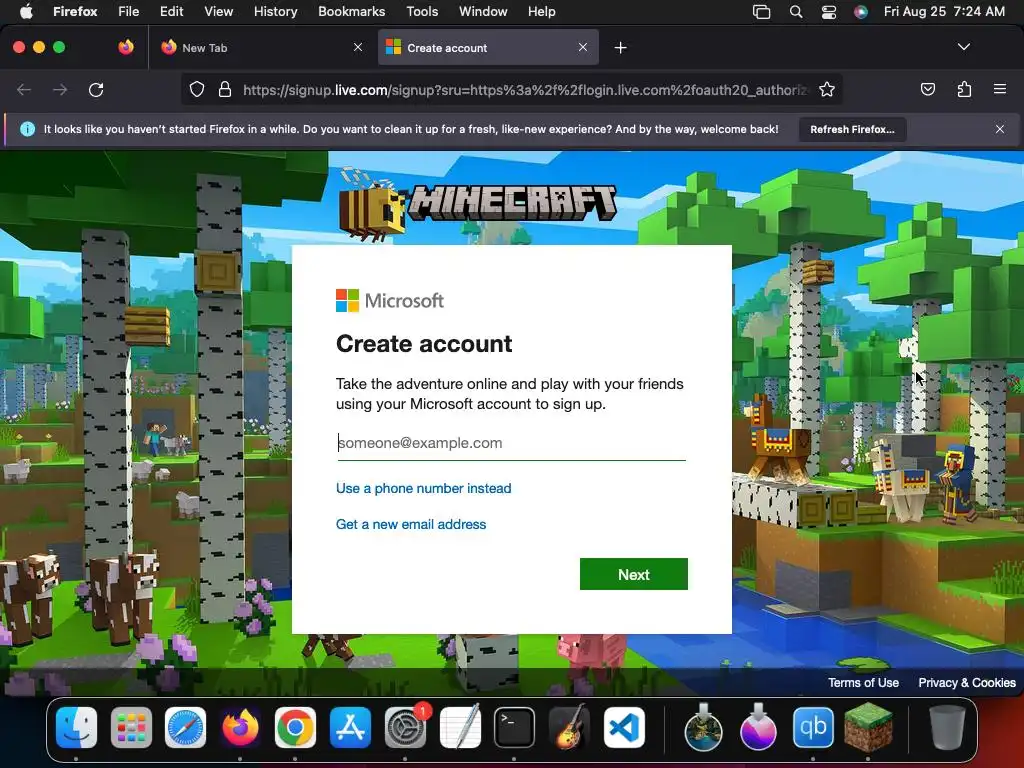Open the History menu
This screenshot has height=768, width=1024.
pos(275,12)
